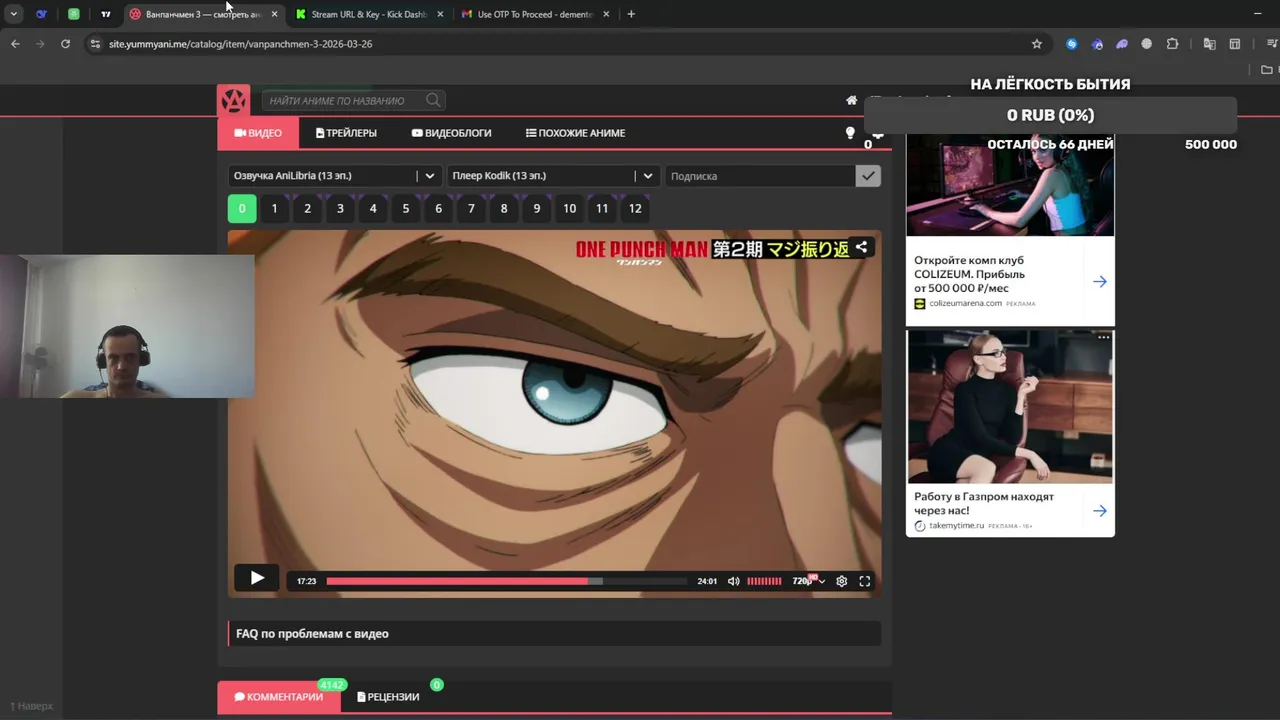Viewport: 1280px width, 720px height.
Task: Click the arrow on COLIZEUM ad
Action: click(x=1100, y=281)
